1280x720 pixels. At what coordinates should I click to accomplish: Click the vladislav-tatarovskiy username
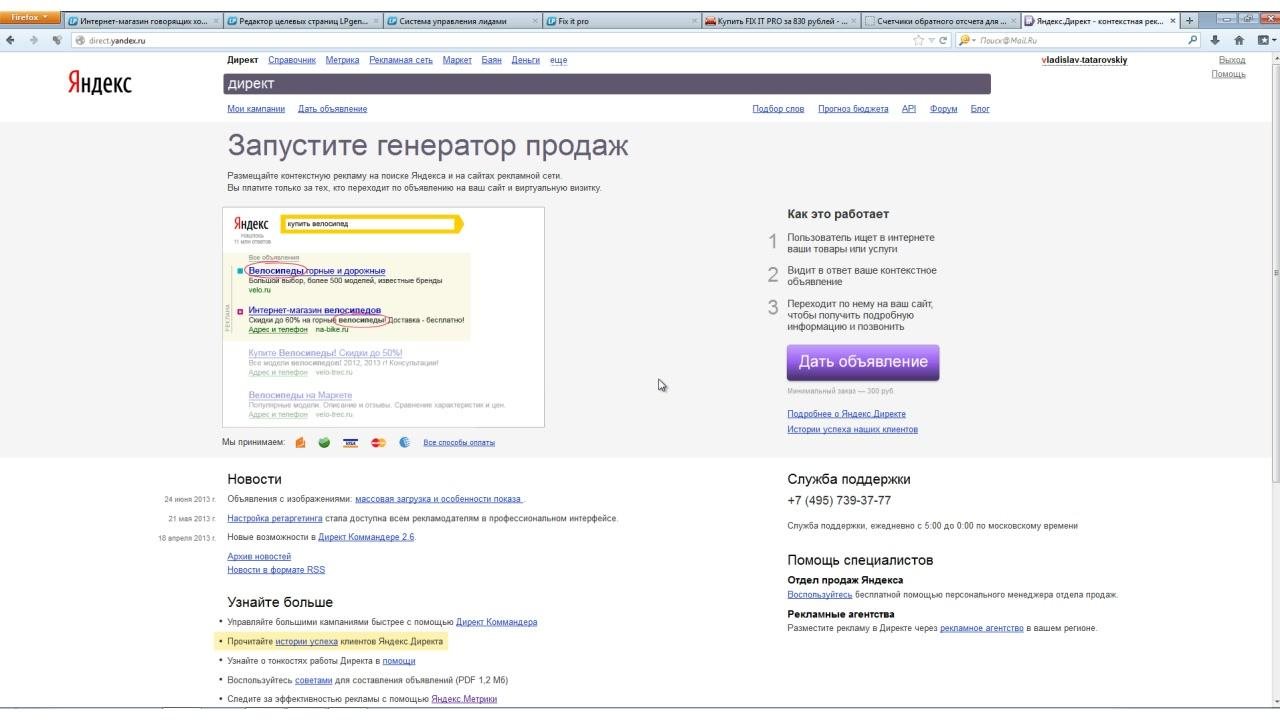[x=1084, y=60]
